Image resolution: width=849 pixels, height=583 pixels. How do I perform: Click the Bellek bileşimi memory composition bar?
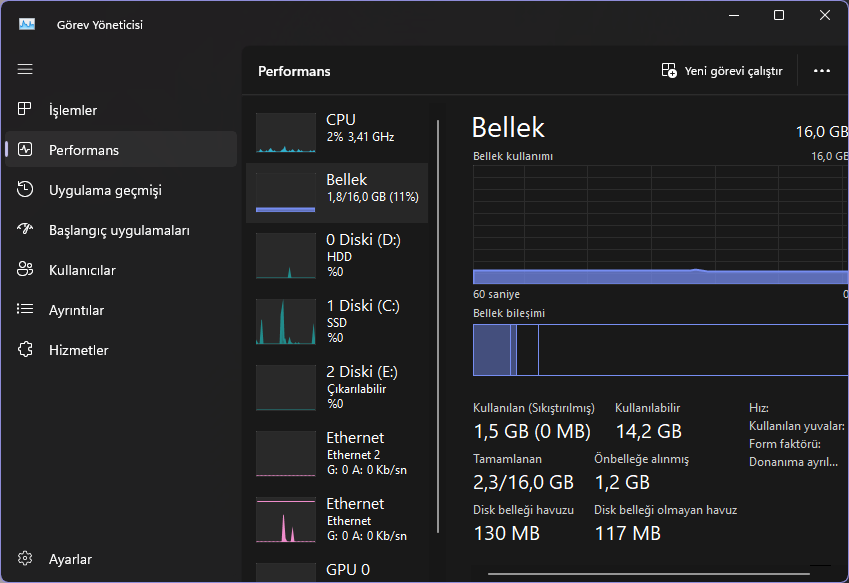point(660,351)
